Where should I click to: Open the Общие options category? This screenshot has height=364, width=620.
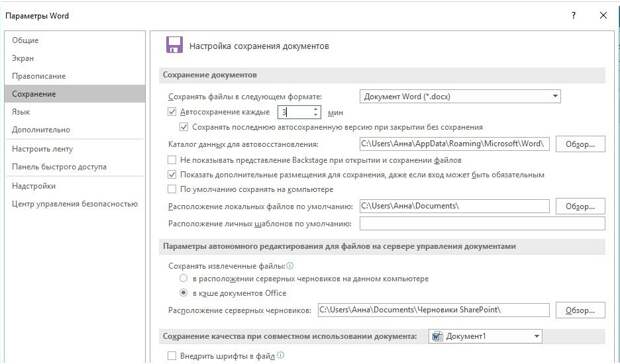[25, 40]
